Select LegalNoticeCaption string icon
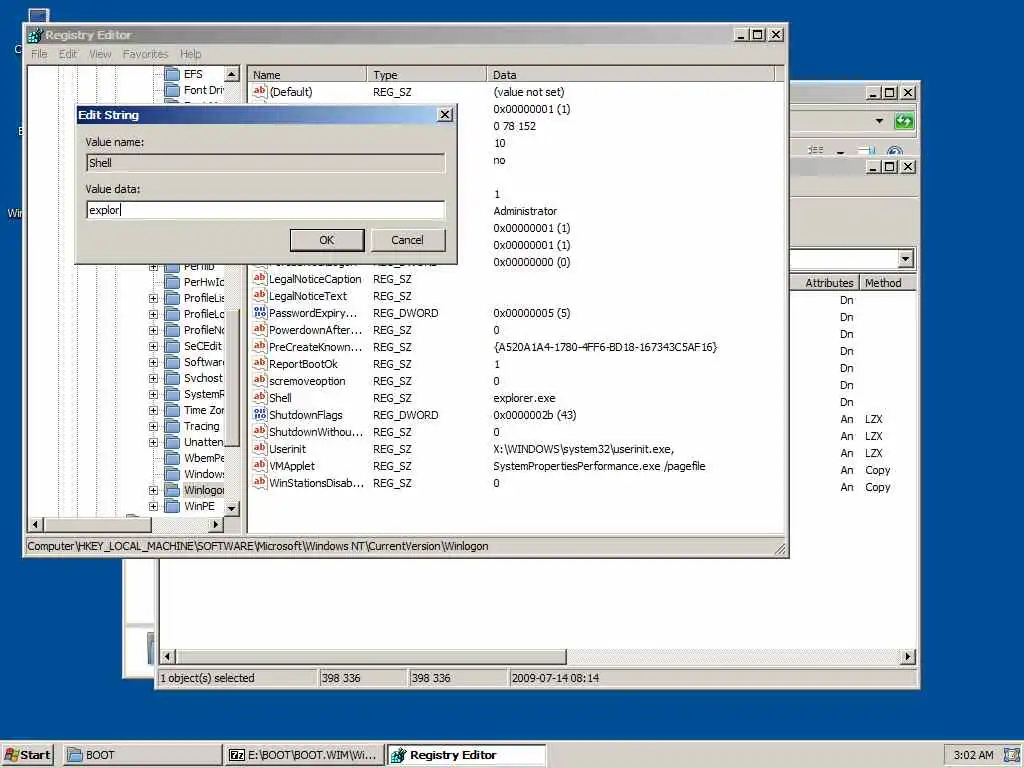1024x768 pixels. pos(259,278)
